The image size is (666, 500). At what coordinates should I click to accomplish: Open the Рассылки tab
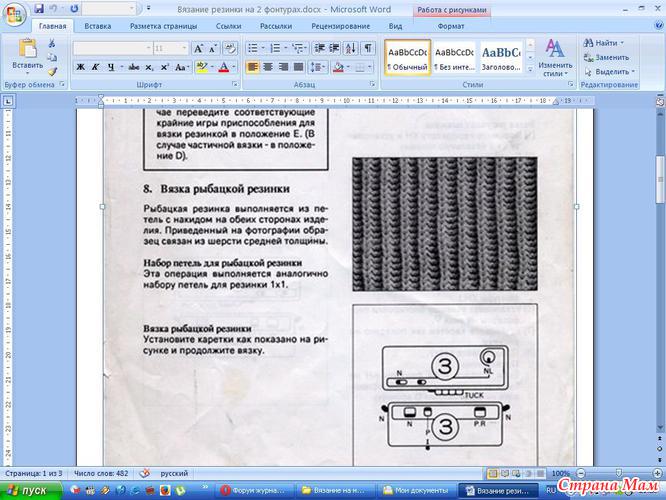pos(276,26)
